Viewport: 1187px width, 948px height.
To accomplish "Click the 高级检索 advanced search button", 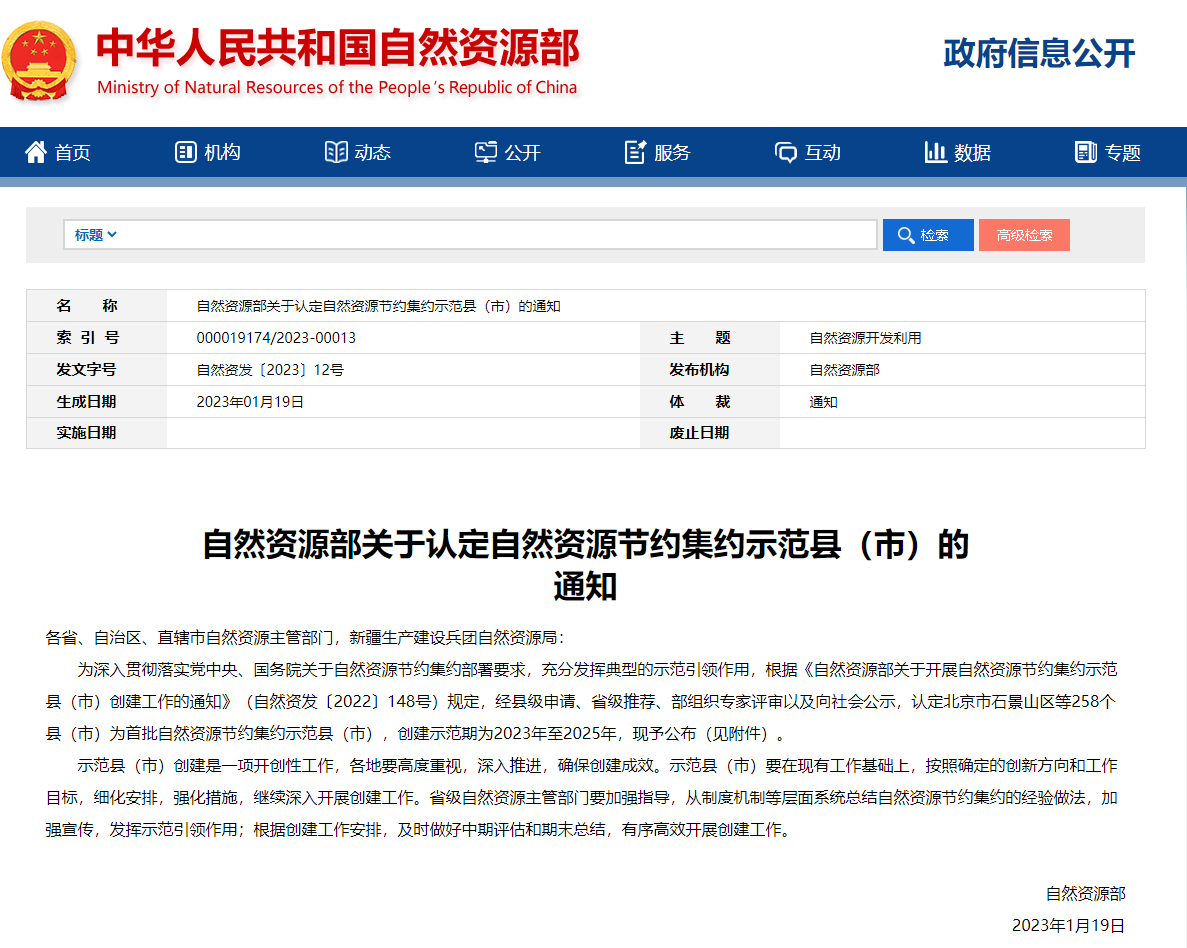I will tap(1024, 235).
